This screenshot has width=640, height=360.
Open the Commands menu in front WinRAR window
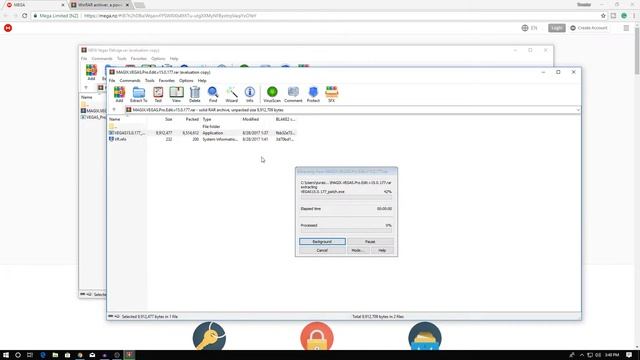tap(130, 81)
